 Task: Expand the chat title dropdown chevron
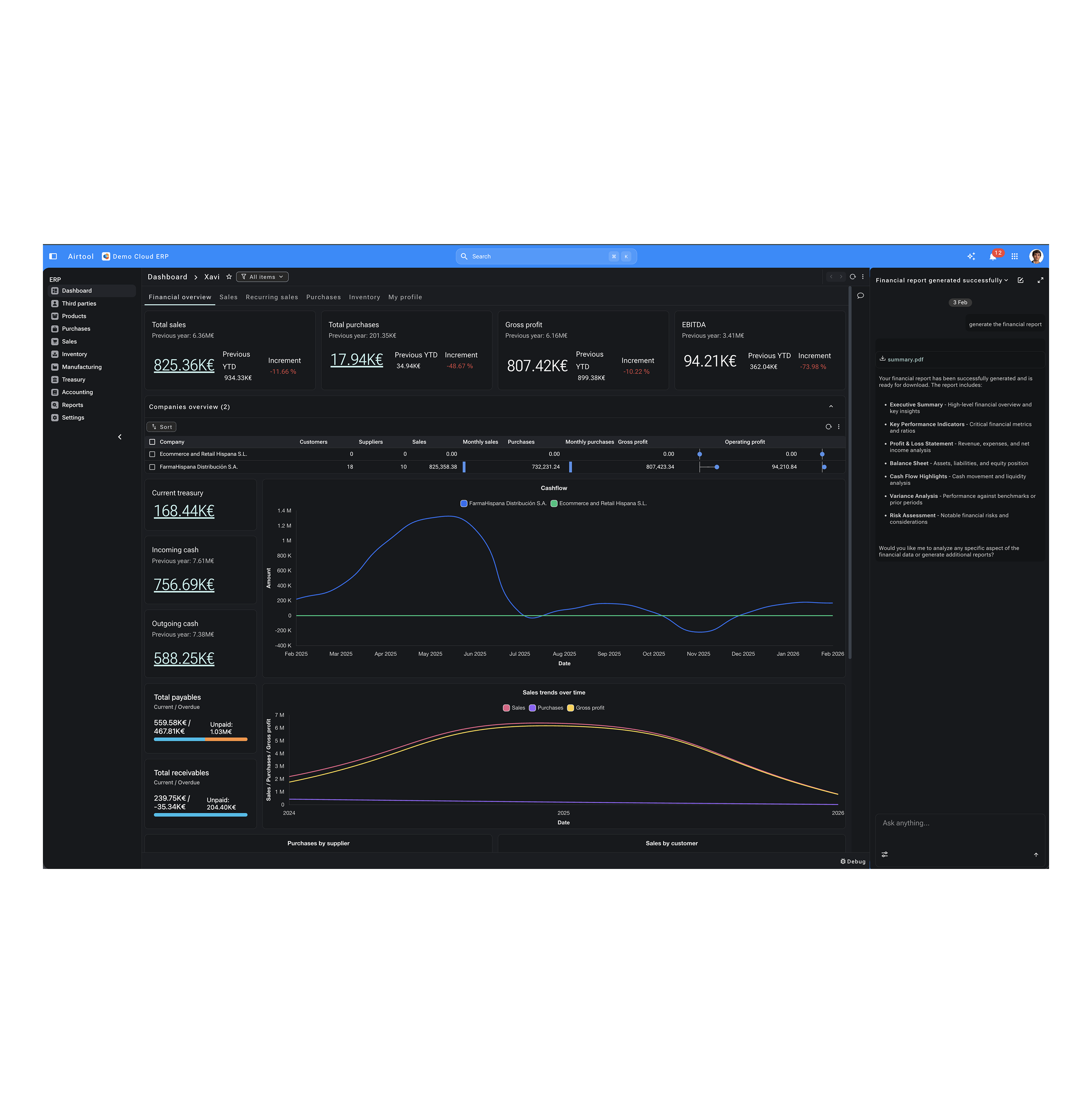pos(1006,281)
